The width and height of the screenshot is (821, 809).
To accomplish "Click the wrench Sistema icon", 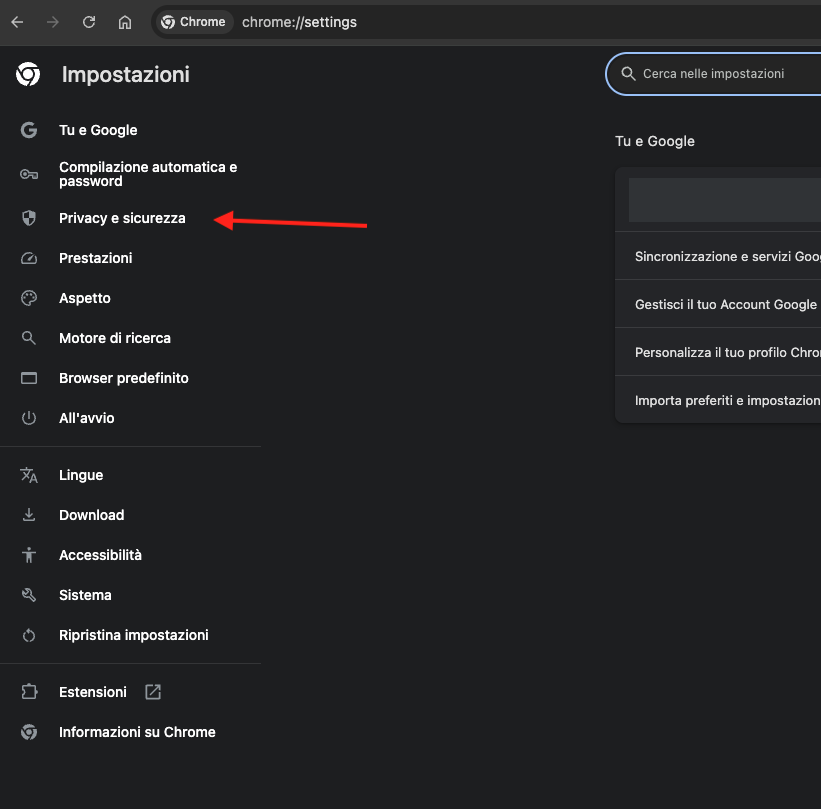I will pyautogui.click(x=29, y=595).
